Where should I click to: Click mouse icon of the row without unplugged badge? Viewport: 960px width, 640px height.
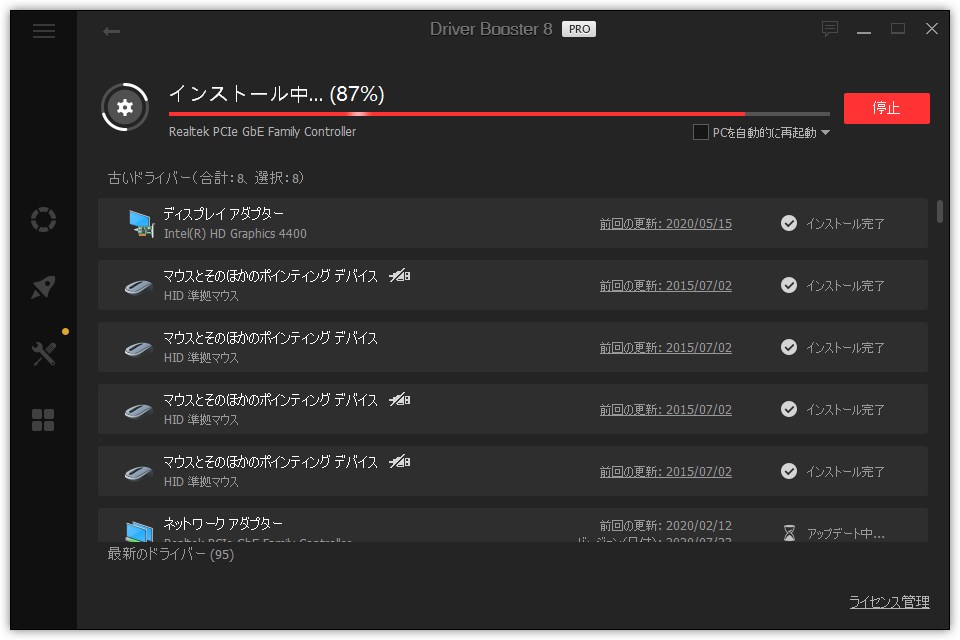(138, 348)
